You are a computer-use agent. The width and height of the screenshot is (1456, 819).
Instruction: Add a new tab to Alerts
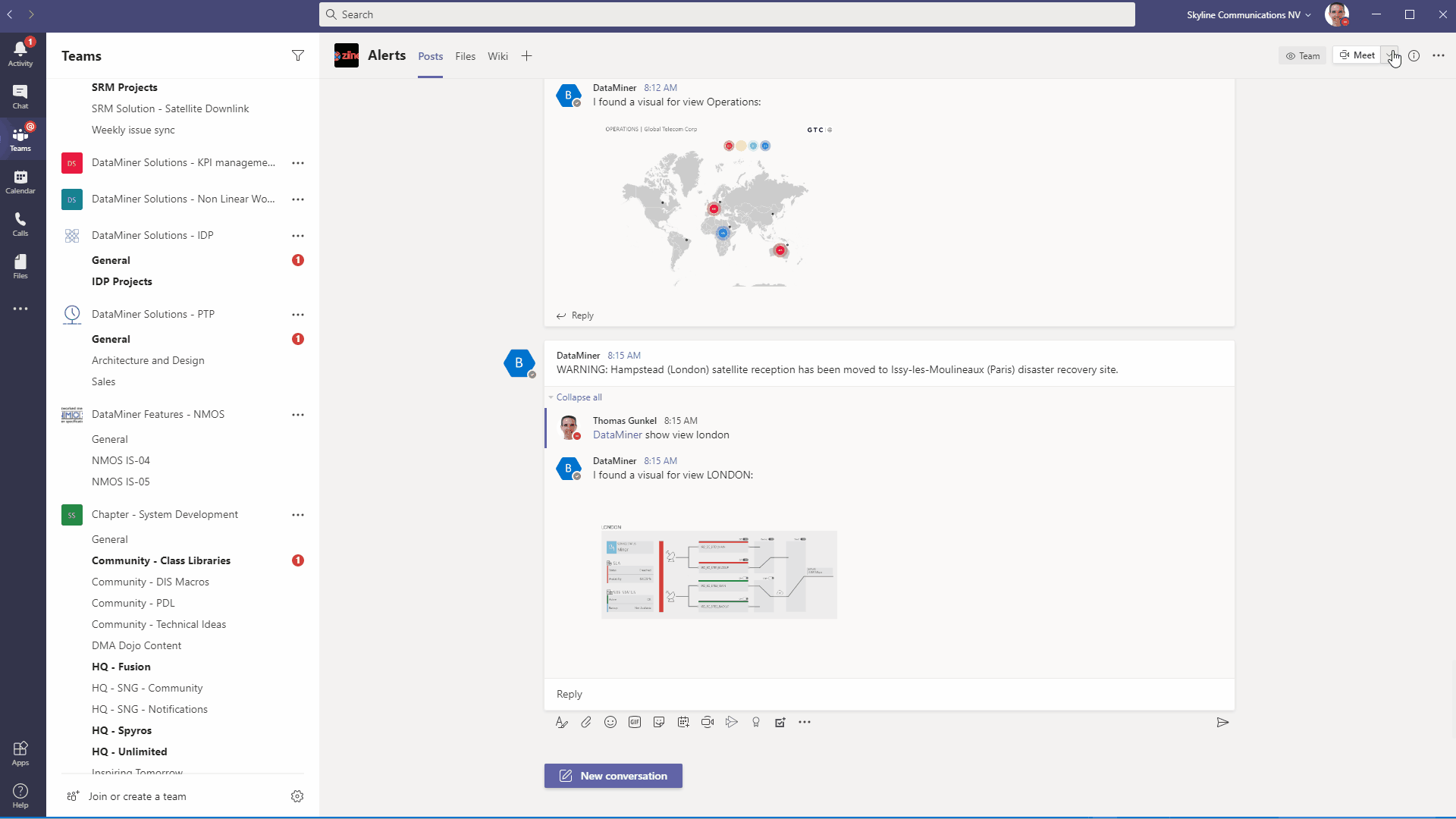(526, 56)
